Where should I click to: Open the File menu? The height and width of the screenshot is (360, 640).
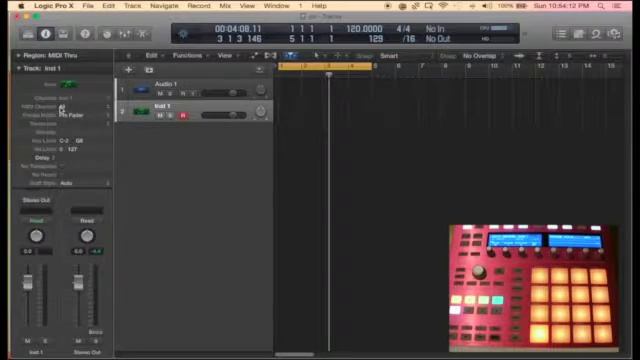[x=88, y=6]
